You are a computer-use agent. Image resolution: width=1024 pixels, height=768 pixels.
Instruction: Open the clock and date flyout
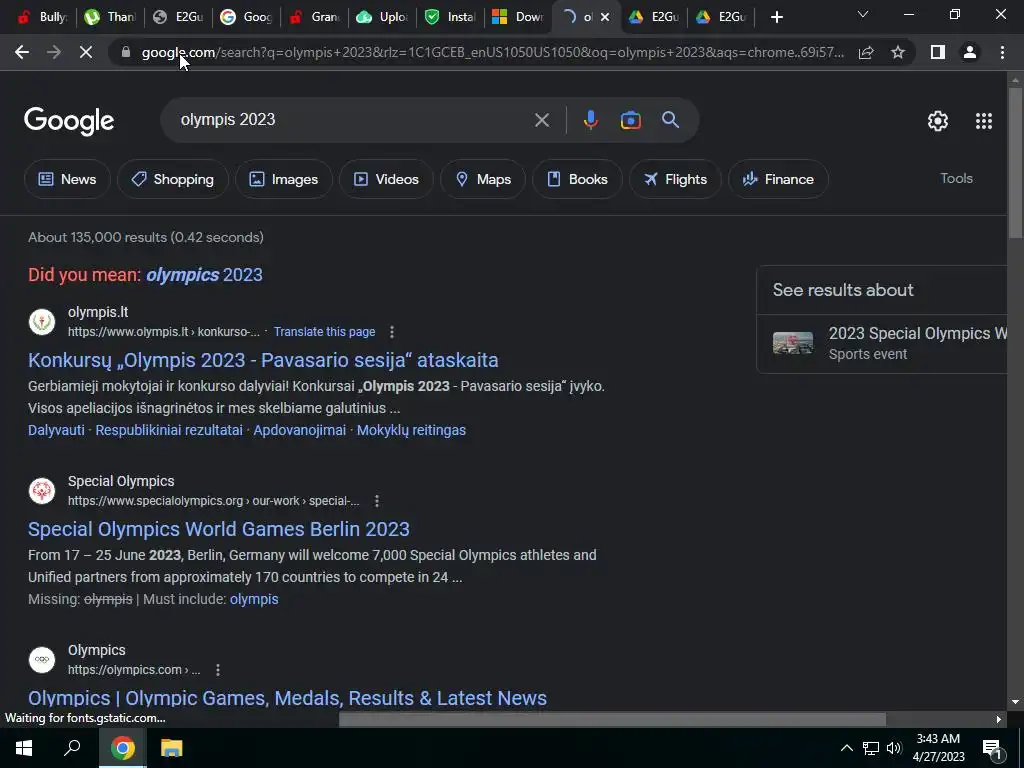pyautogui.click(x=938, y=748)
